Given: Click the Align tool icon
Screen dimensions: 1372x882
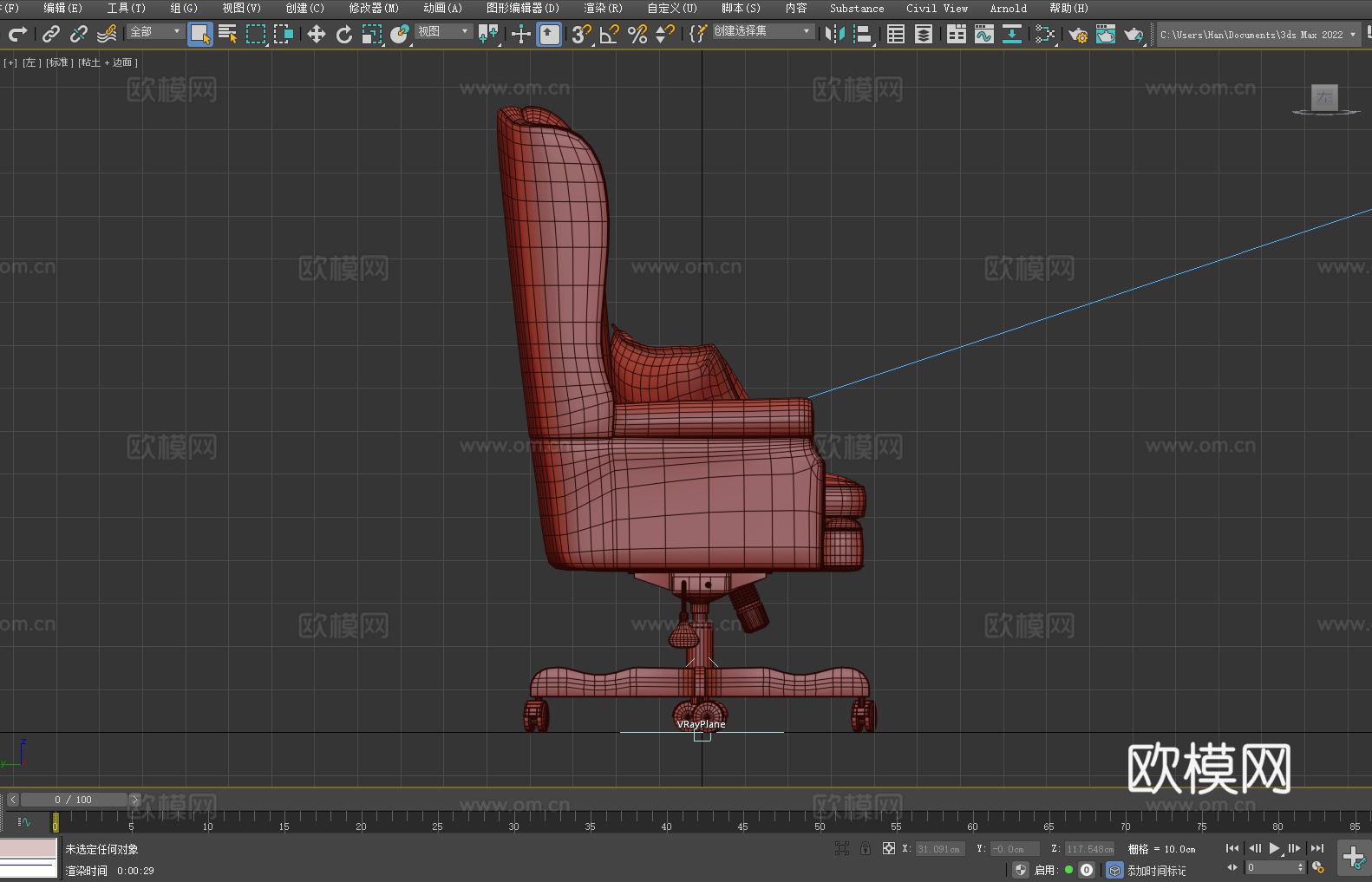Looking at the screenshot, I should coord(863,34).
